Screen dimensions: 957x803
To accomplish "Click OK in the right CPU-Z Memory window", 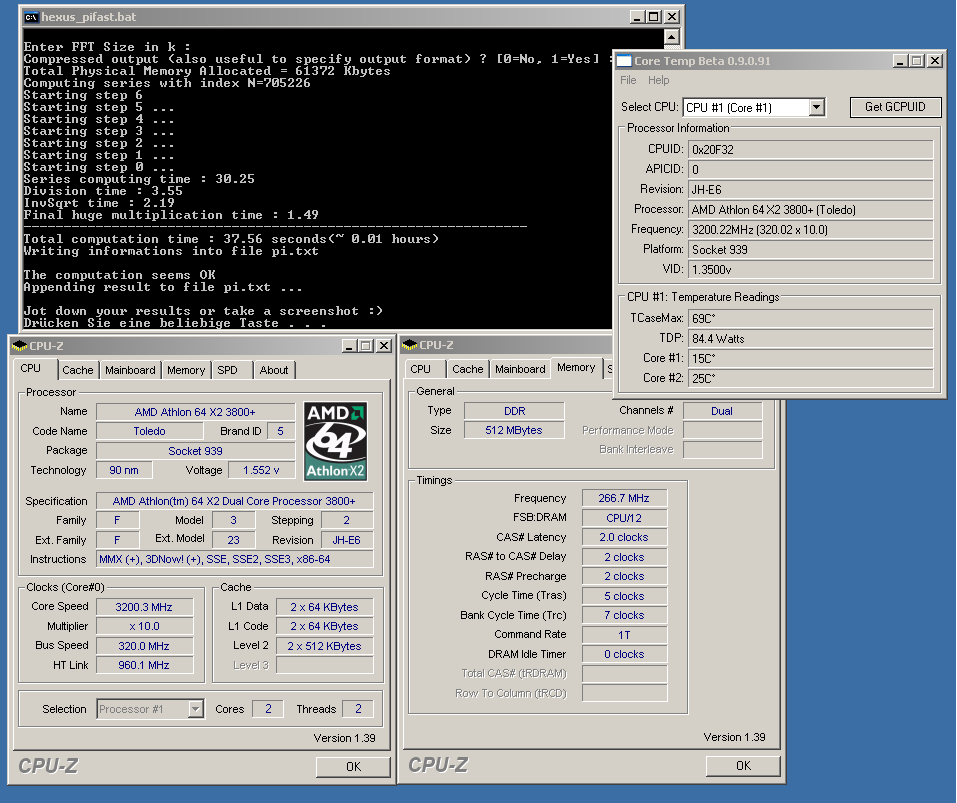I will 743,766.
